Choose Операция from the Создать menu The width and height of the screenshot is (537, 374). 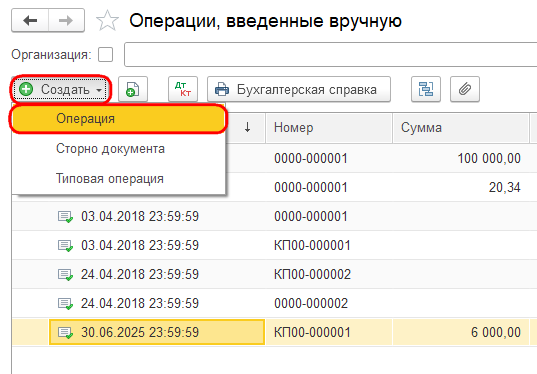click(x=118, y=119)
